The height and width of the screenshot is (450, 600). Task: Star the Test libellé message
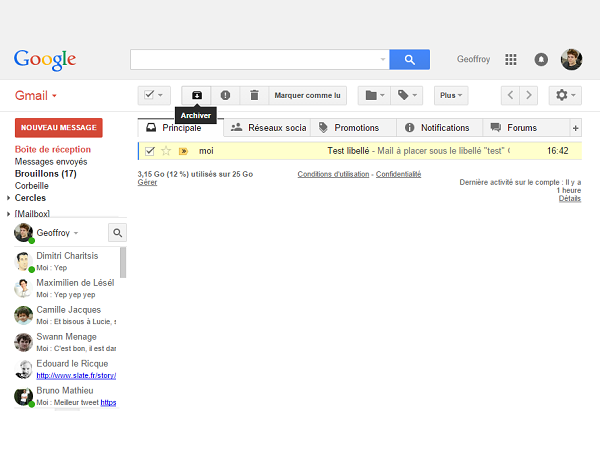(166, 151)
